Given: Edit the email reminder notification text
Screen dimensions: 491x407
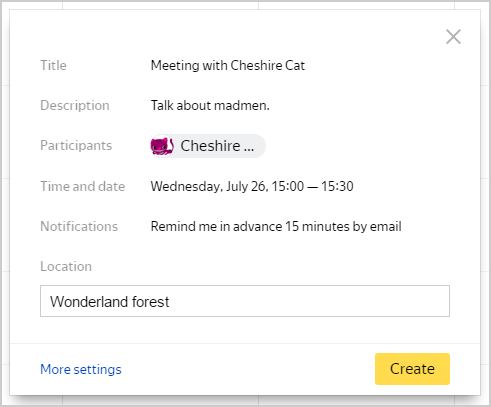Looking at the screenshot, I should point(276,227).
